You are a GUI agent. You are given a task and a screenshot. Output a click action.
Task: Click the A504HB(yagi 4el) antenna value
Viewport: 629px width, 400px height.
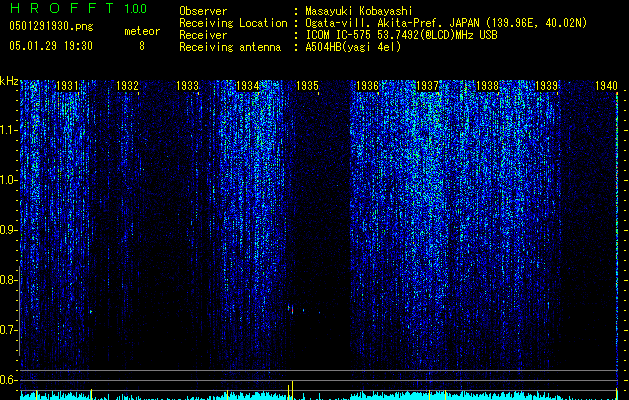coord(353,47)
